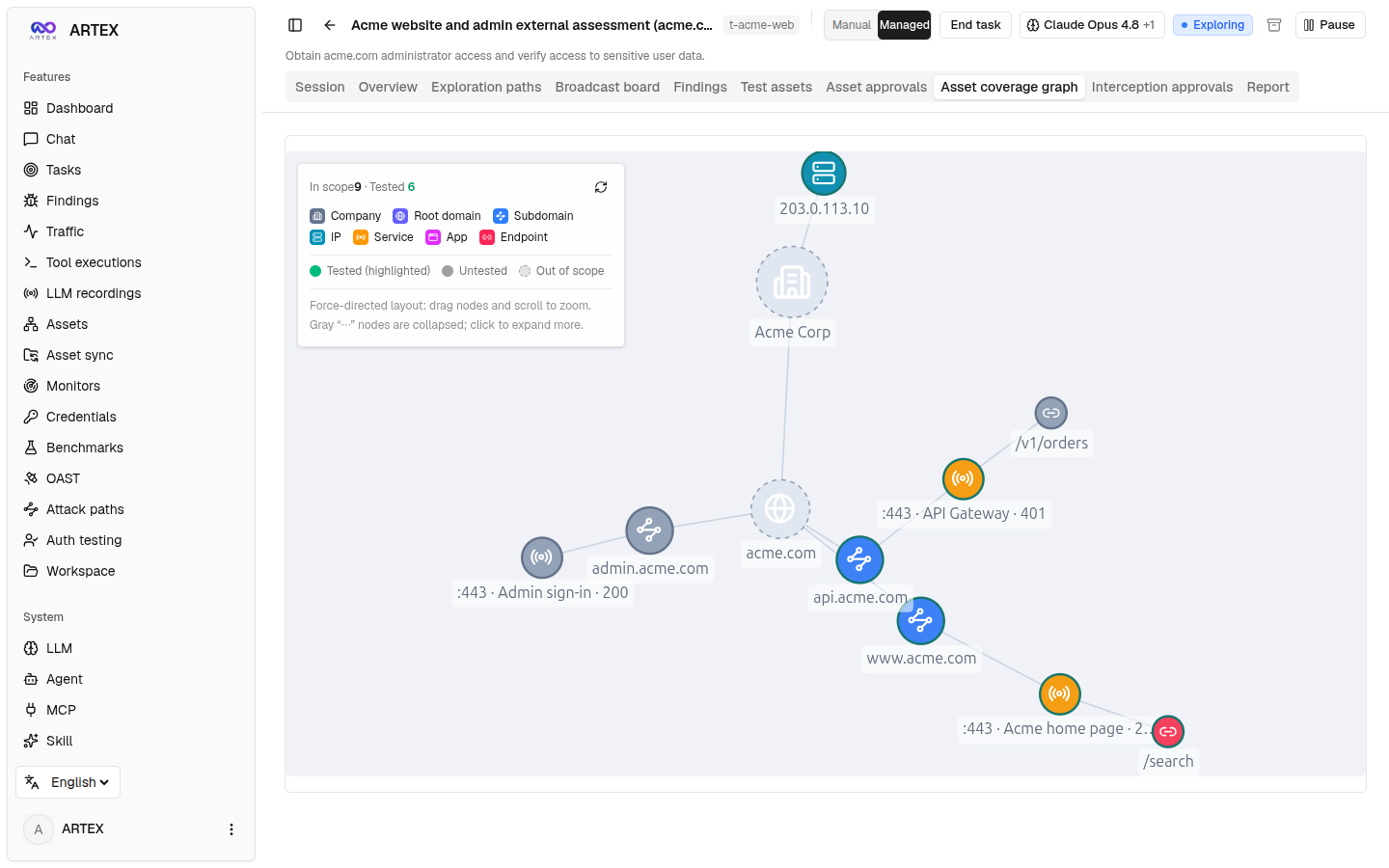This screenshot has width=1389, height=868.
Task: Click the Acme home page service node
Action: point(1060,693)
